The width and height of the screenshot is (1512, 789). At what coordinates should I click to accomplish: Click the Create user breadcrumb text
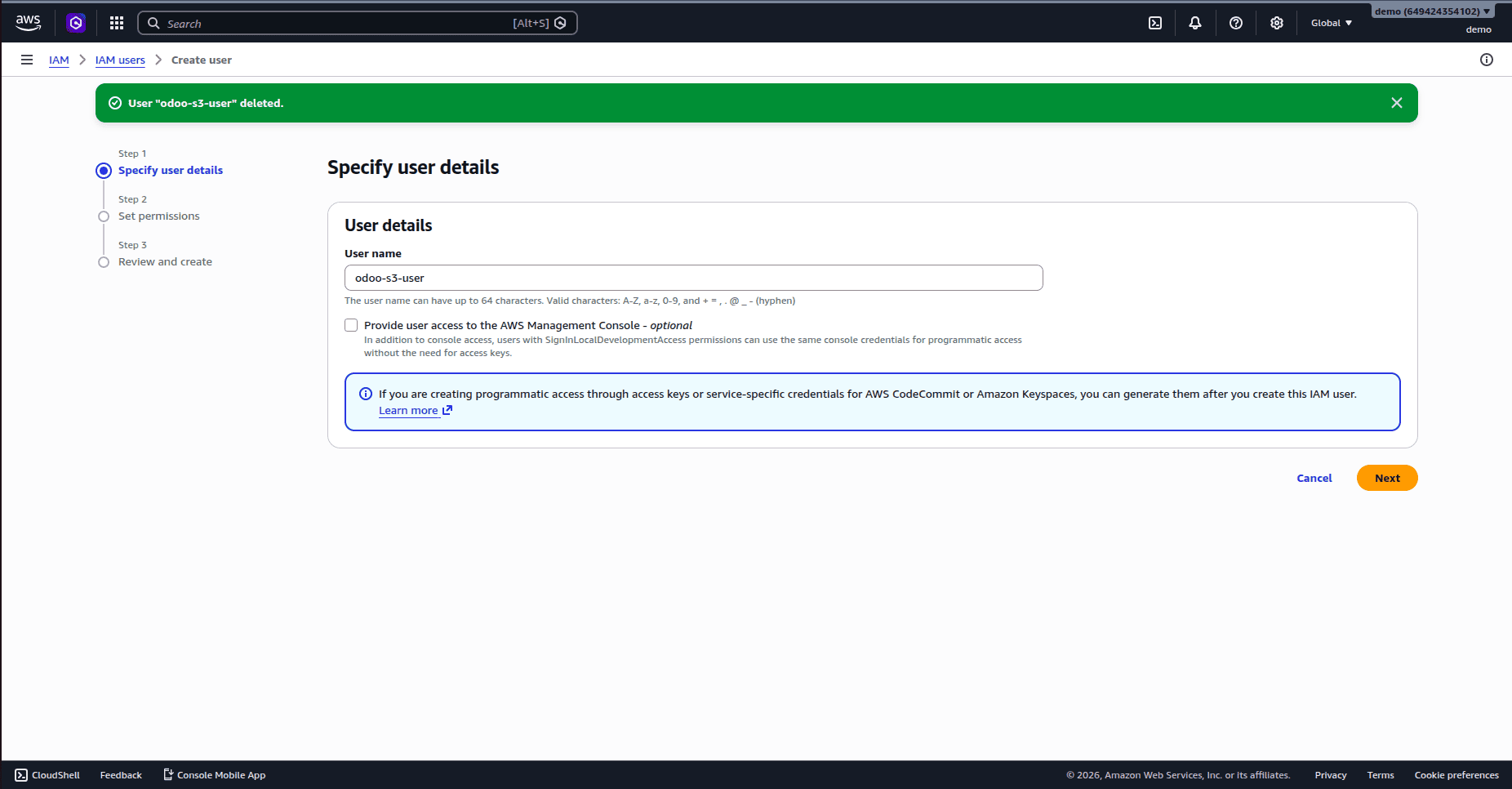[202, 60]
